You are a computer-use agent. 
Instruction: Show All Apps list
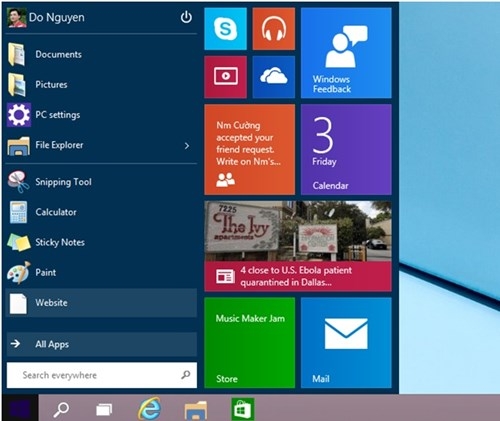(102, 344)
